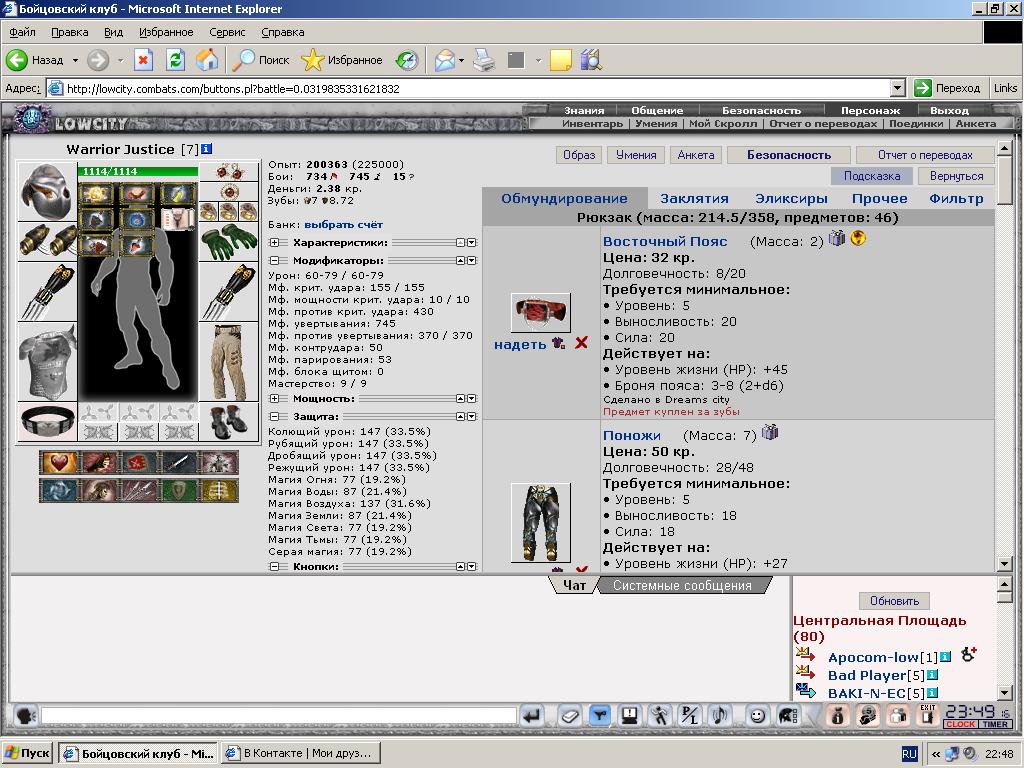The width and height of the screenshot is (1024, 768).
Task: Click надеть link for Восточный Пояс
Action: (x=520, y=345)
